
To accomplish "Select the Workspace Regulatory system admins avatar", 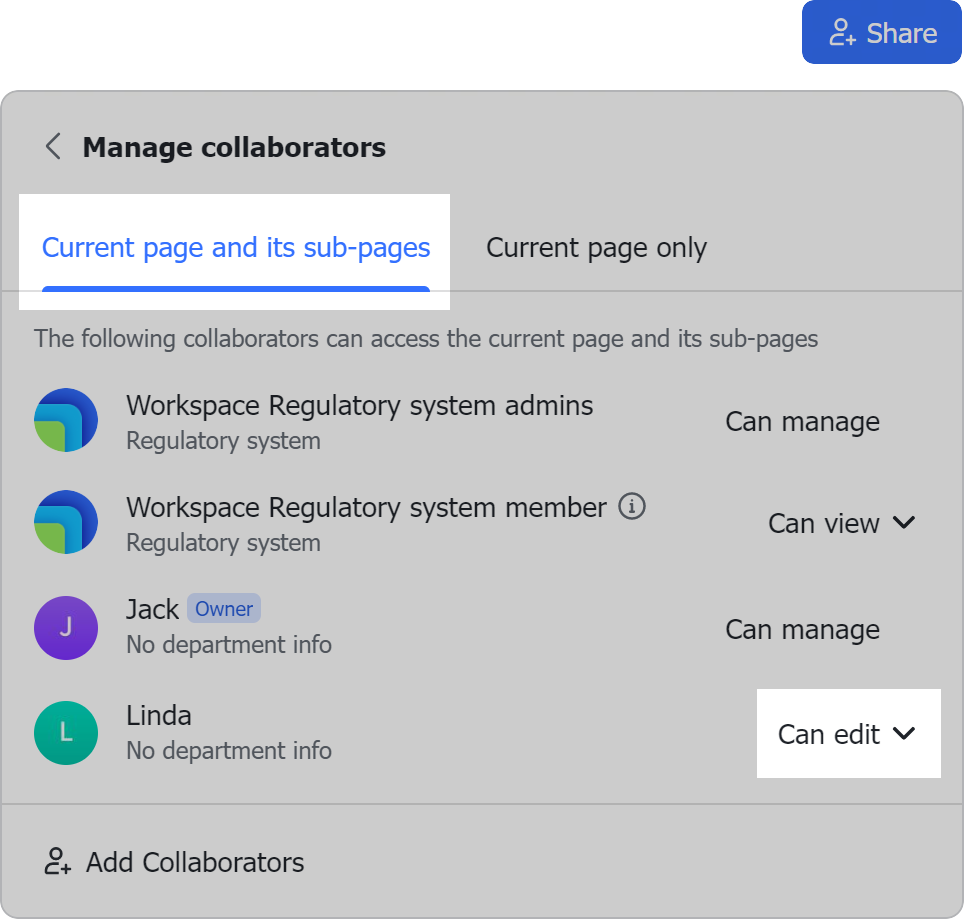I will click(x=66, y=420).
